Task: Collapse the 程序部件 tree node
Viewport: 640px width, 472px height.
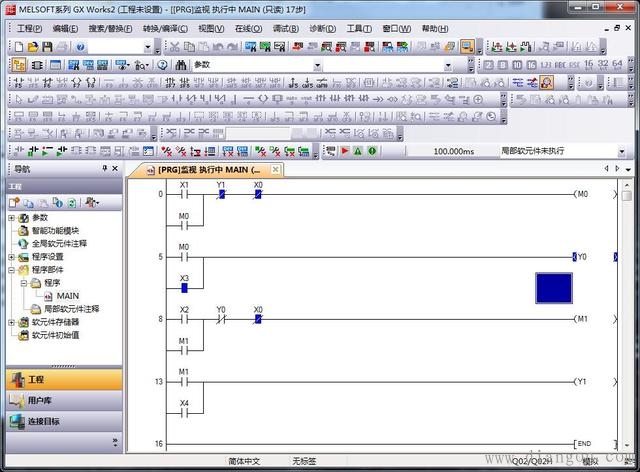Action: [12, 270]
